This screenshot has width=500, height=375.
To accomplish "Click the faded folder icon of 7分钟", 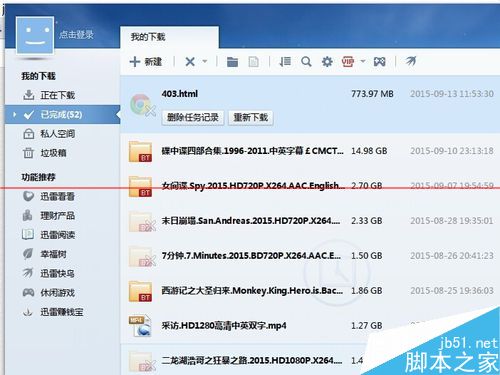I will coord(142,257).
